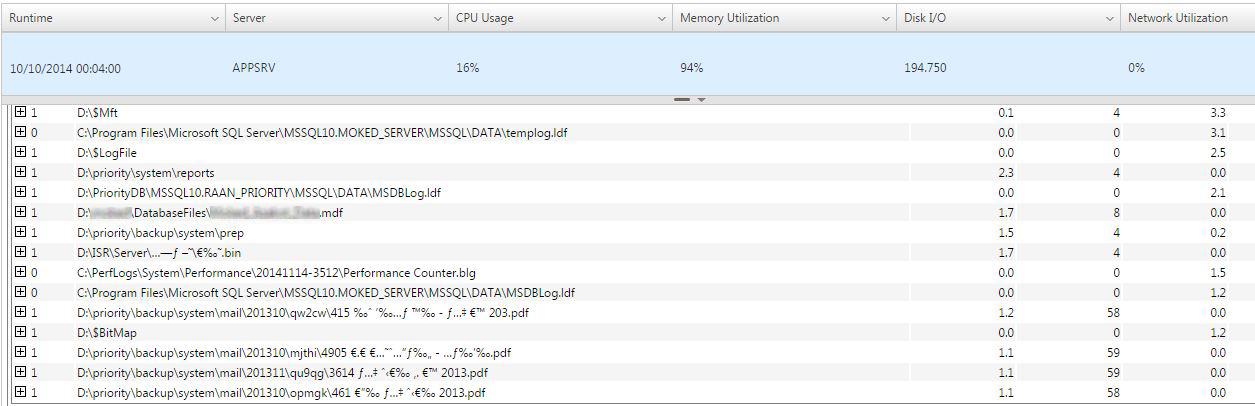Screen dimensions: 1255x406
Task: Expand the D:\priority\backup\system\prep row
Action: pyautogui.click(x=20, y=233)
